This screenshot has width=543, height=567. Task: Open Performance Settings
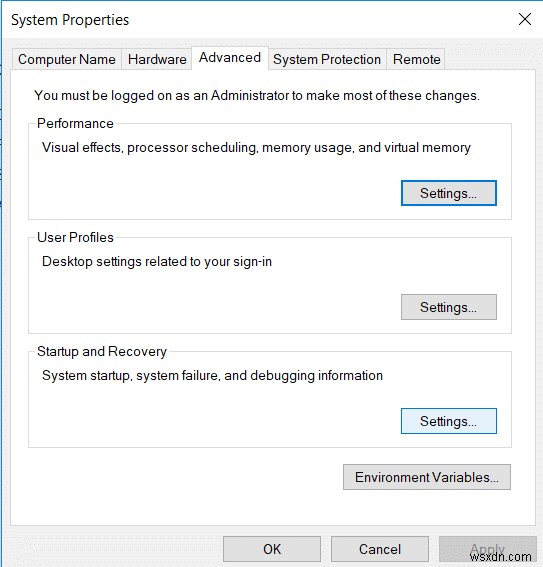(449, 193)
